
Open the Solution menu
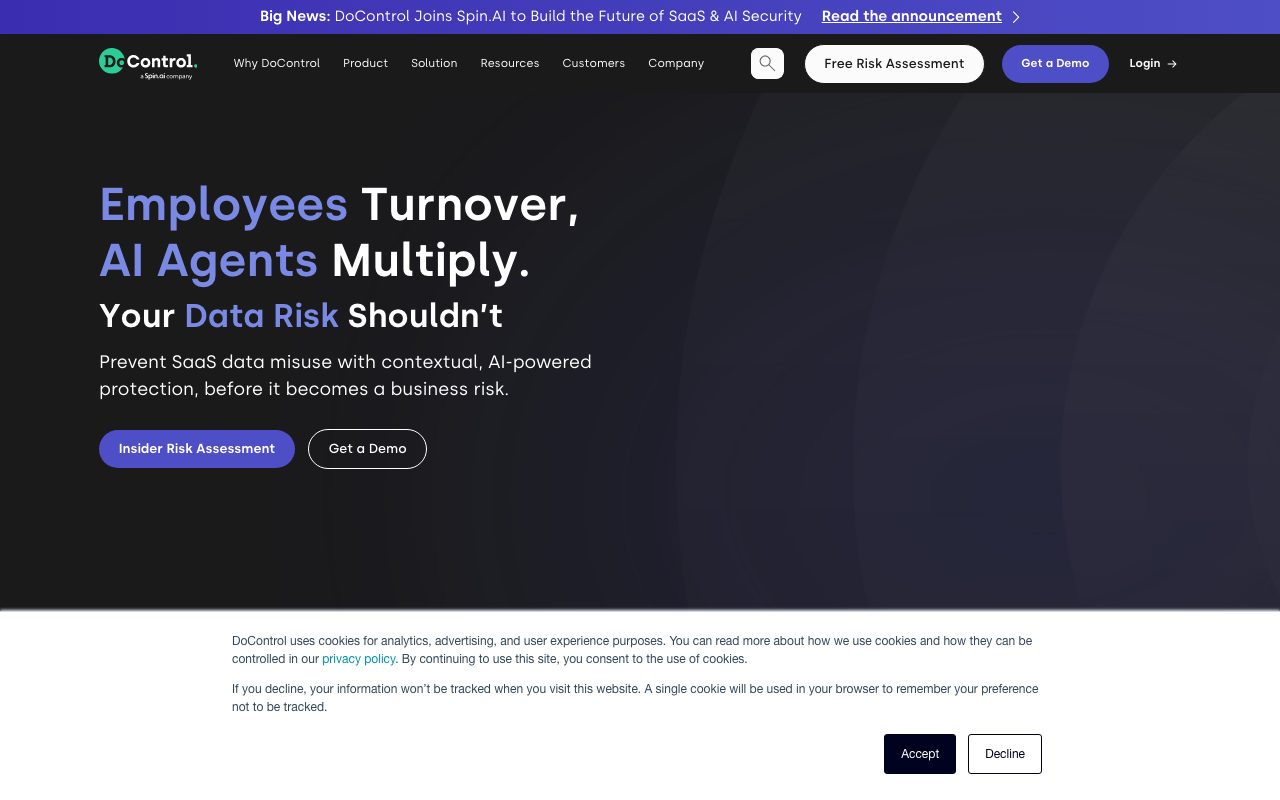[434, 63]
